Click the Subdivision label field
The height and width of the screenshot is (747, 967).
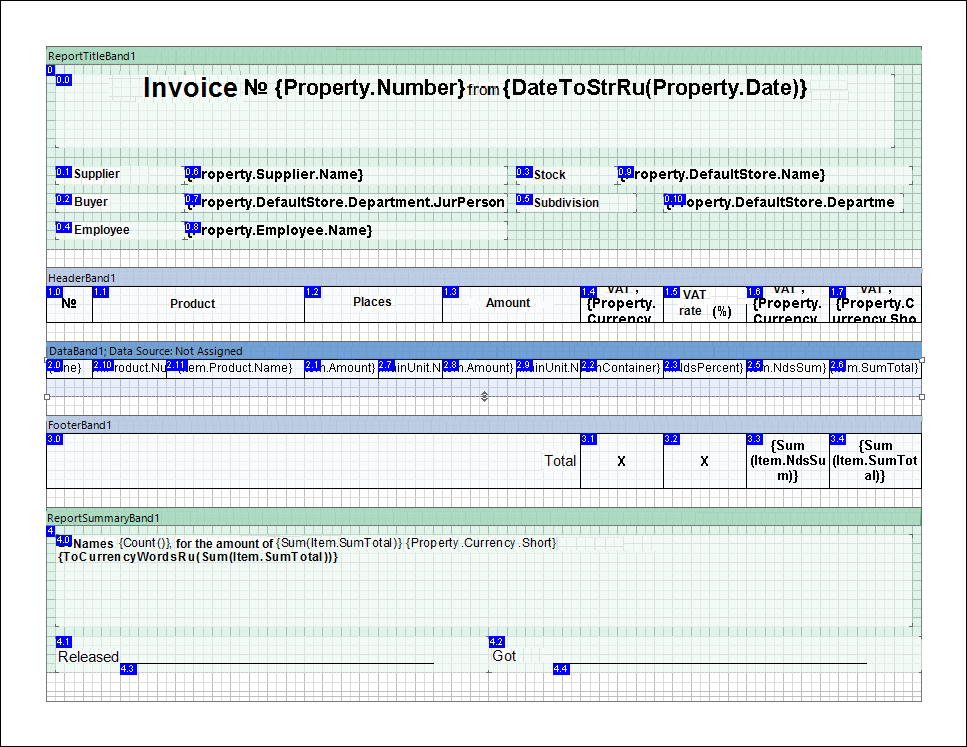click(x=575, y=202)
